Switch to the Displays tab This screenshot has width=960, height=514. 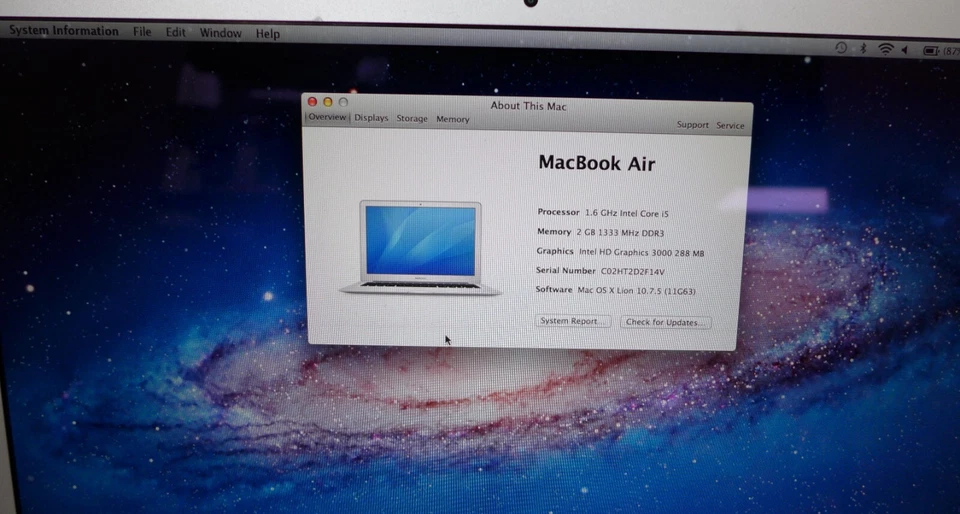coord(371,118)
